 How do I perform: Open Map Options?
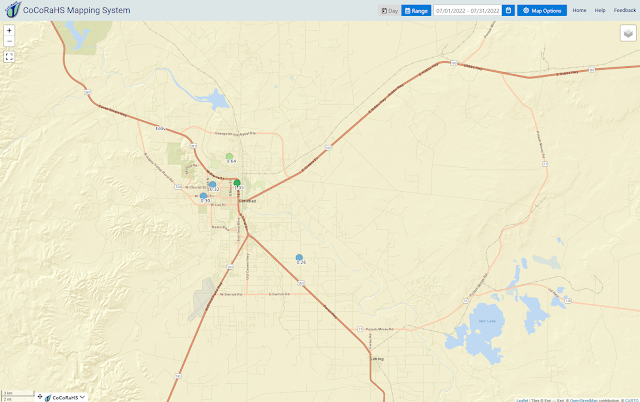click(542, 11)
